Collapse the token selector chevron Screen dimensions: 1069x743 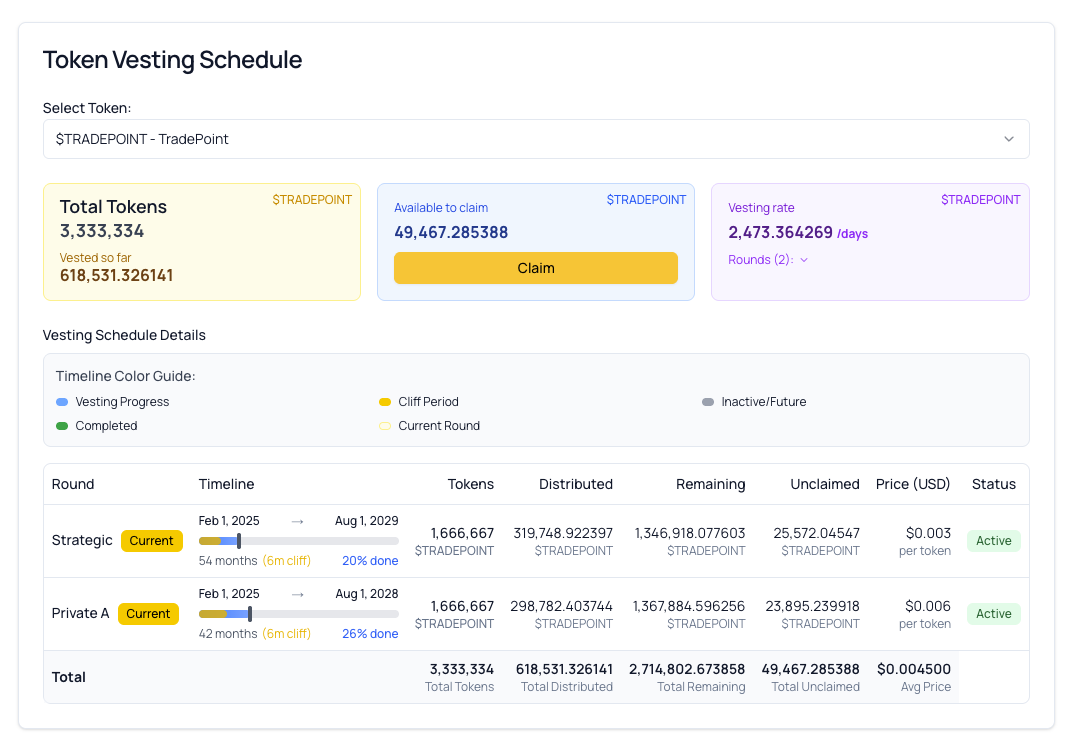[x=1009, y=139]
